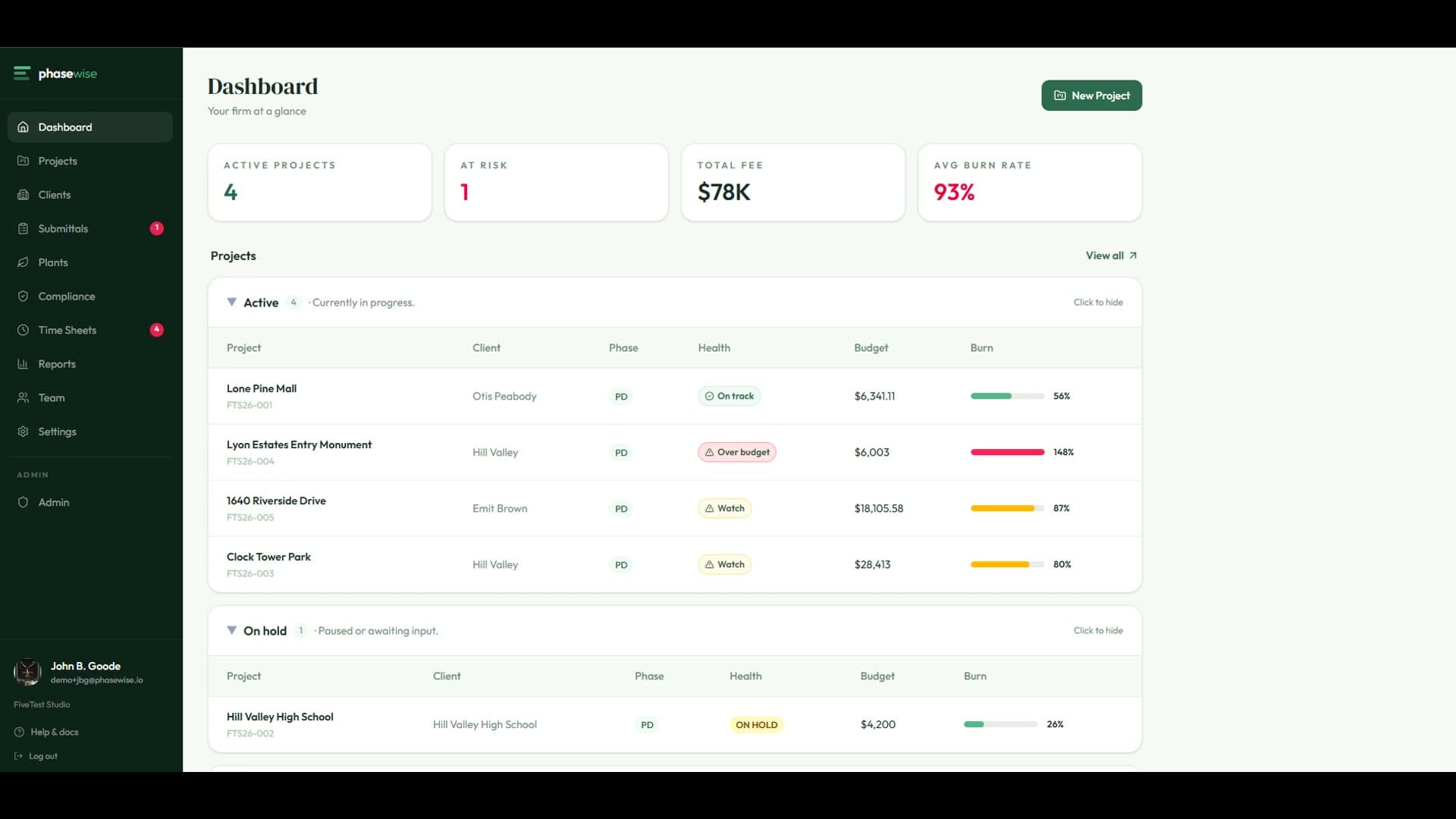The image size is (1456, 819).
Task: Navigate to Plants
Action: [x=90, y=262]
